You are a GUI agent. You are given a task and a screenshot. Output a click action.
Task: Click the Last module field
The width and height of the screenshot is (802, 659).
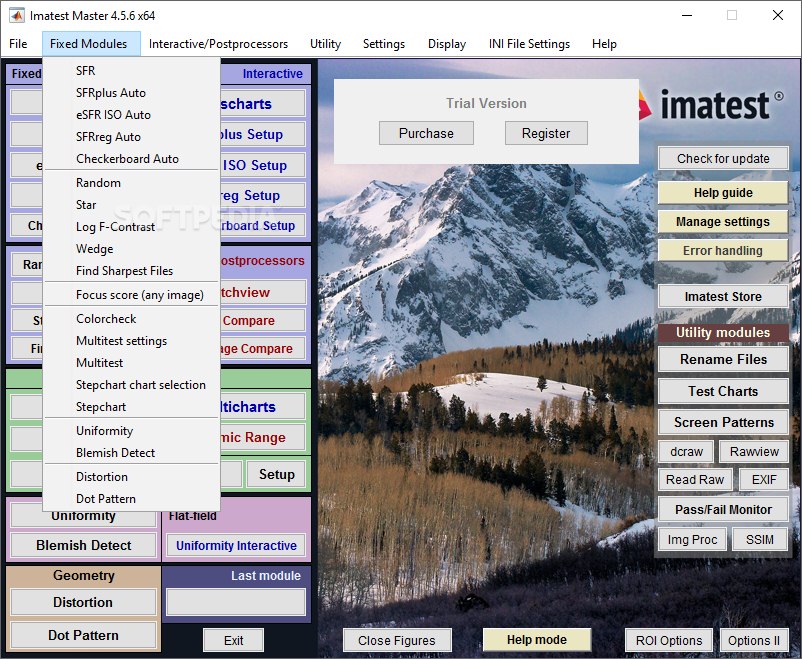pyautogui.click(x=236, y=602)
